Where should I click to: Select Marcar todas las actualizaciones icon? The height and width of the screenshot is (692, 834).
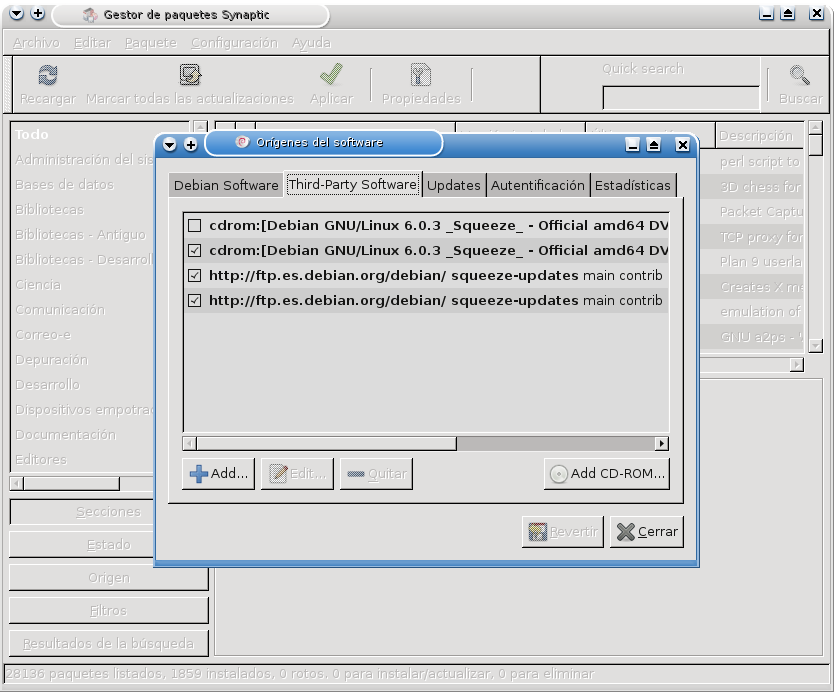click(x=189, y=73)
